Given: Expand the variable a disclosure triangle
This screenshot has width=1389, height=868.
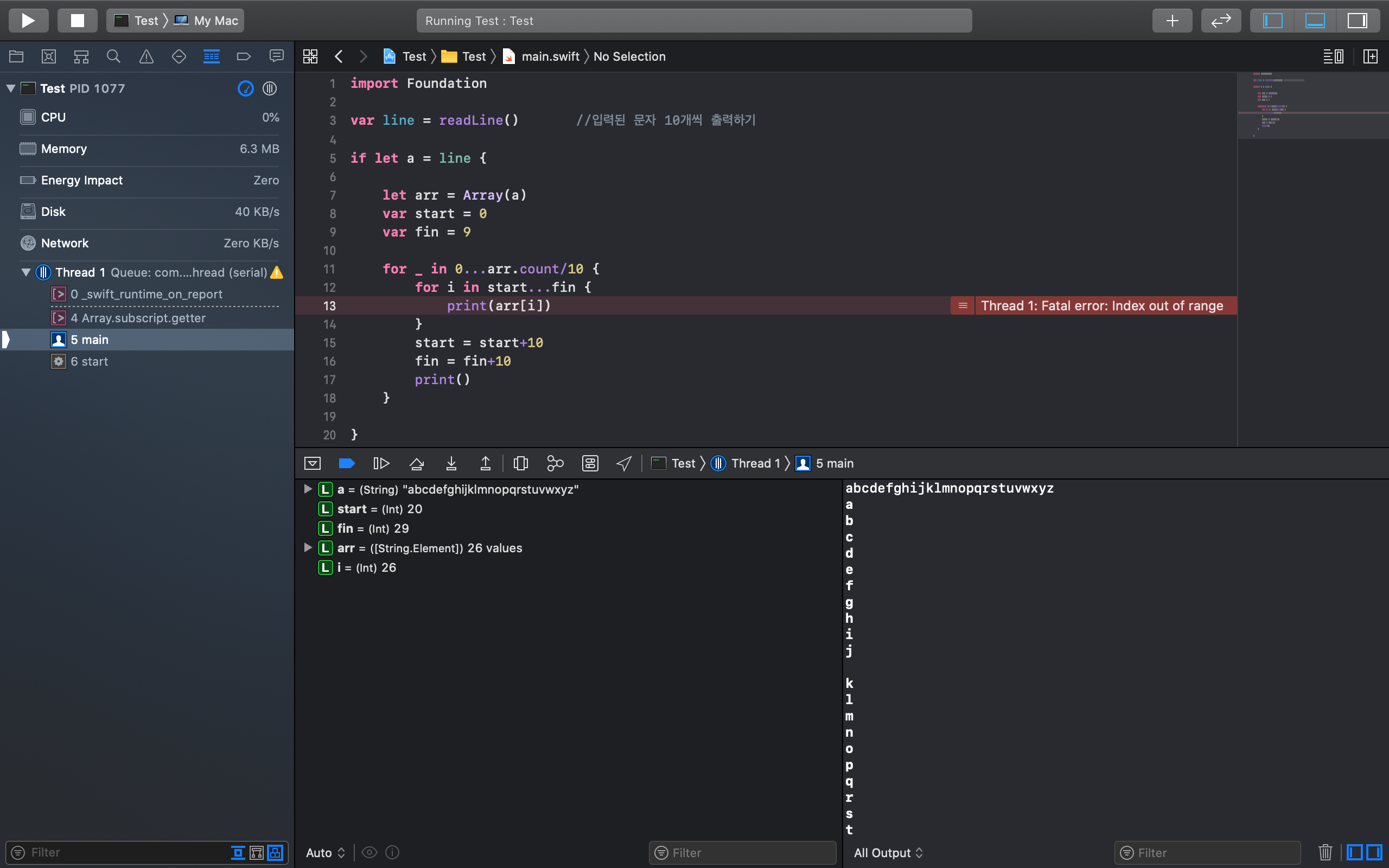Looking at the screenshot, I should (308, 489).
